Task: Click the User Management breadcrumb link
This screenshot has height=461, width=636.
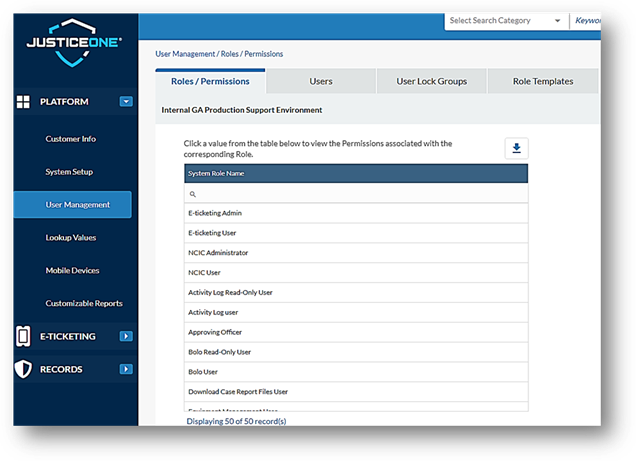Action: (185, 54)
